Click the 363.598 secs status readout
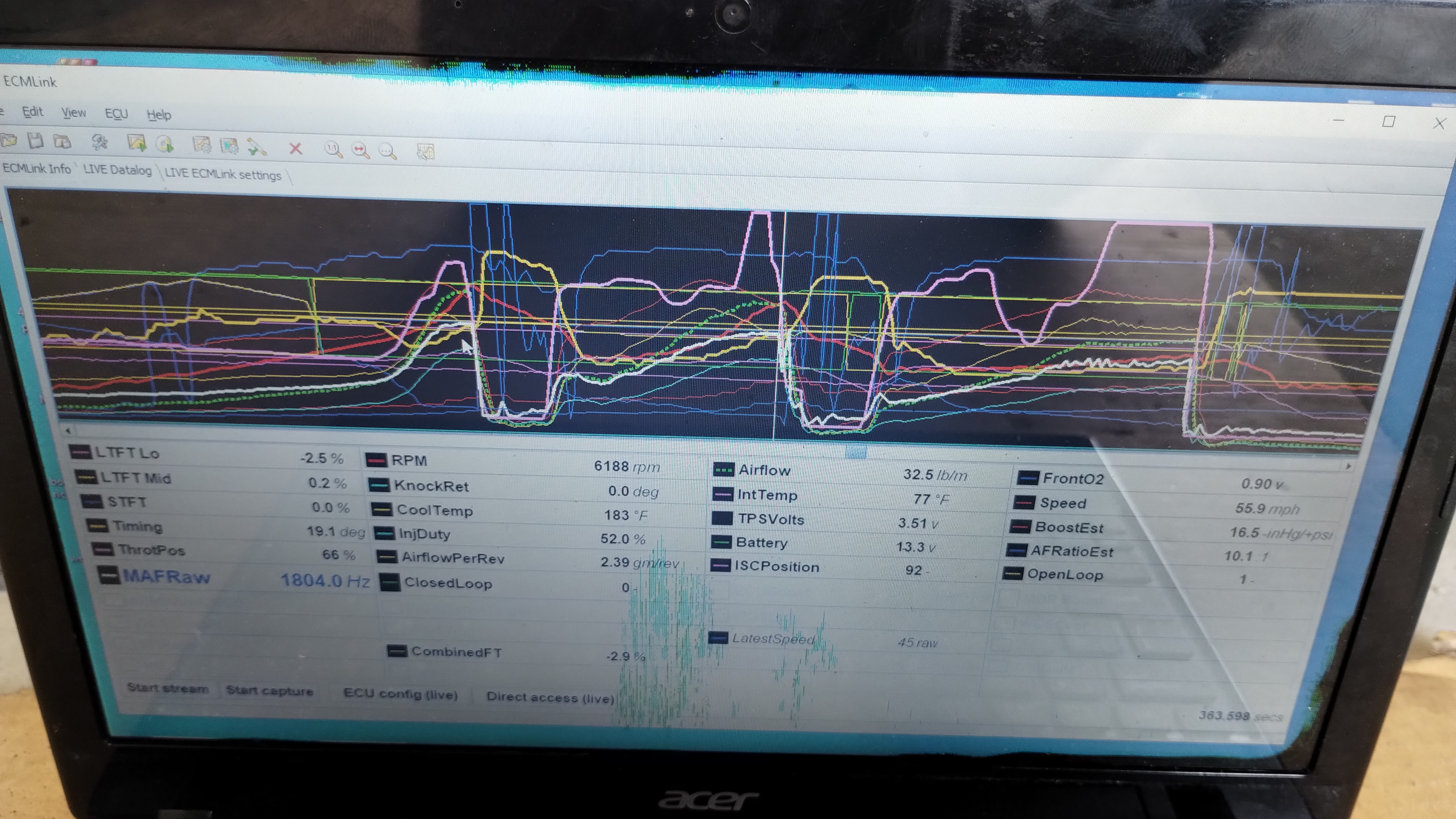Viewport: 1456px width, 819px height. tap(1241, 716)
